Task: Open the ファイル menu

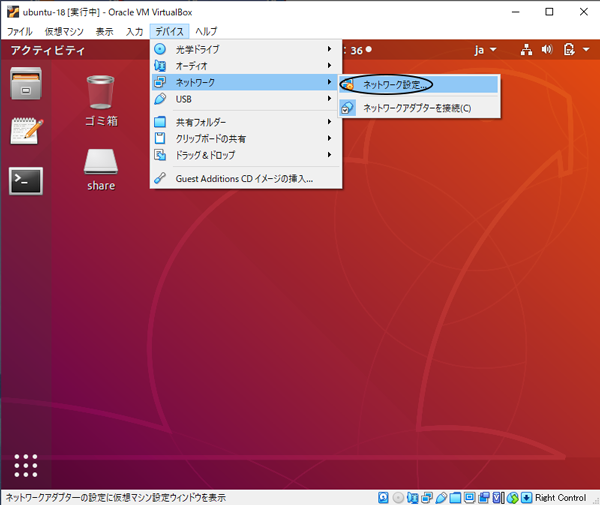Action: (x=20, y=31)
